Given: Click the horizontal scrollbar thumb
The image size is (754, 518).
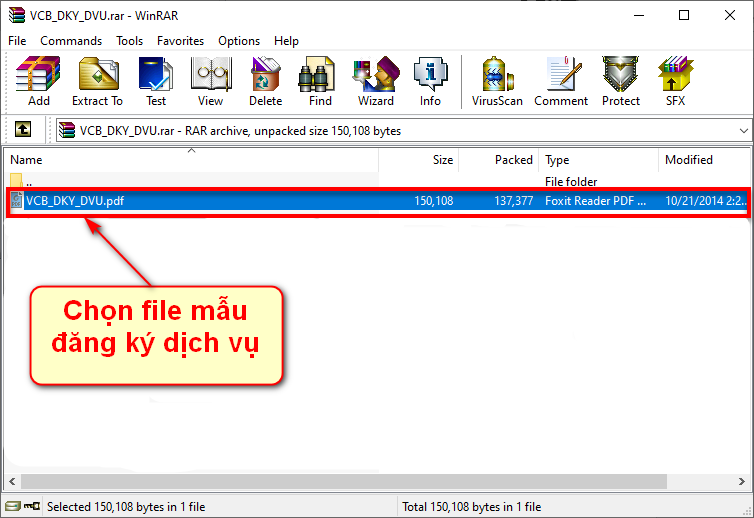Looking at the screenshot, I should (x=344, y=481).
